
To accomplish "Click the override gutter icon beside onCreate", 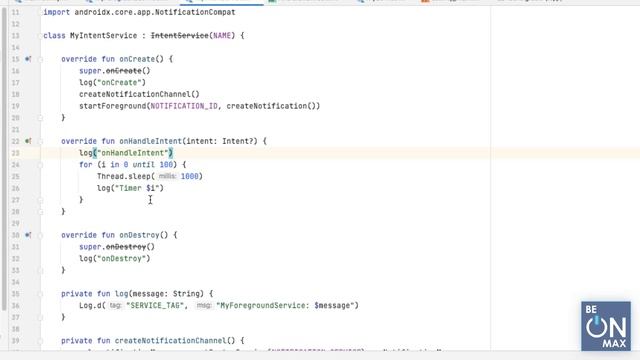I will pyautogui.click(x=28, y=59).
